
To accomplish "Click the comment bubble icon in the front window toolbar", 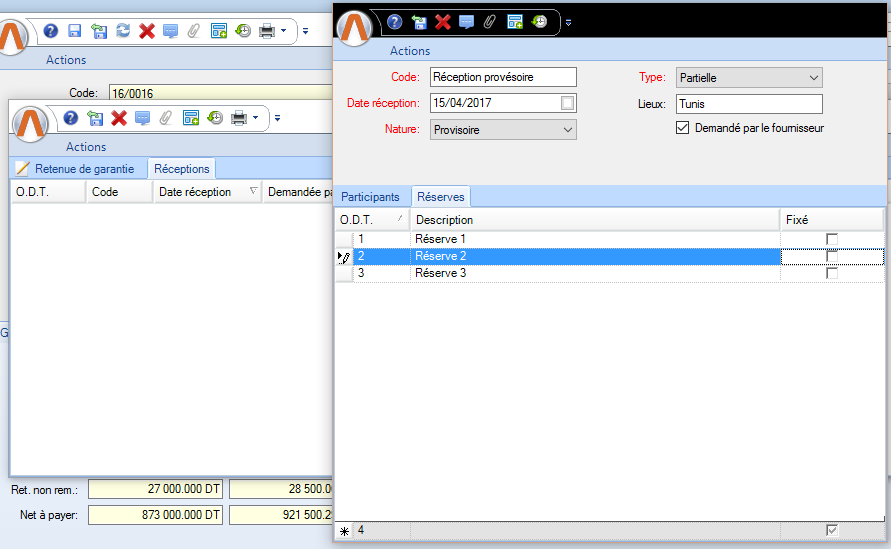I will [x=466, y=21].
